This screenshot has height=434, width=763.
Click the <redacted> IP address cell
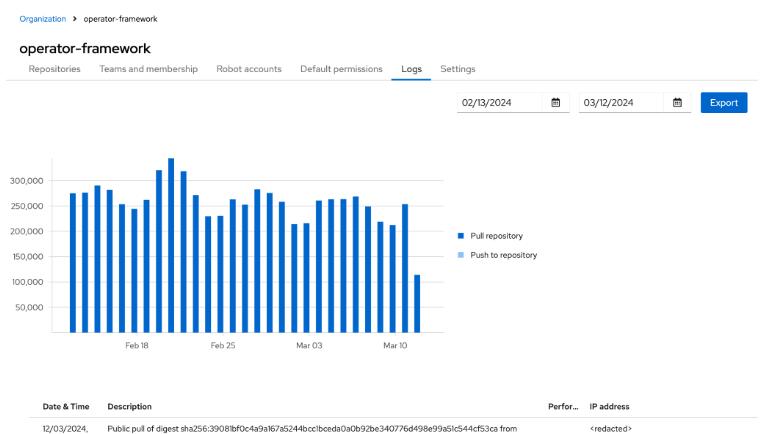point(611,429)
